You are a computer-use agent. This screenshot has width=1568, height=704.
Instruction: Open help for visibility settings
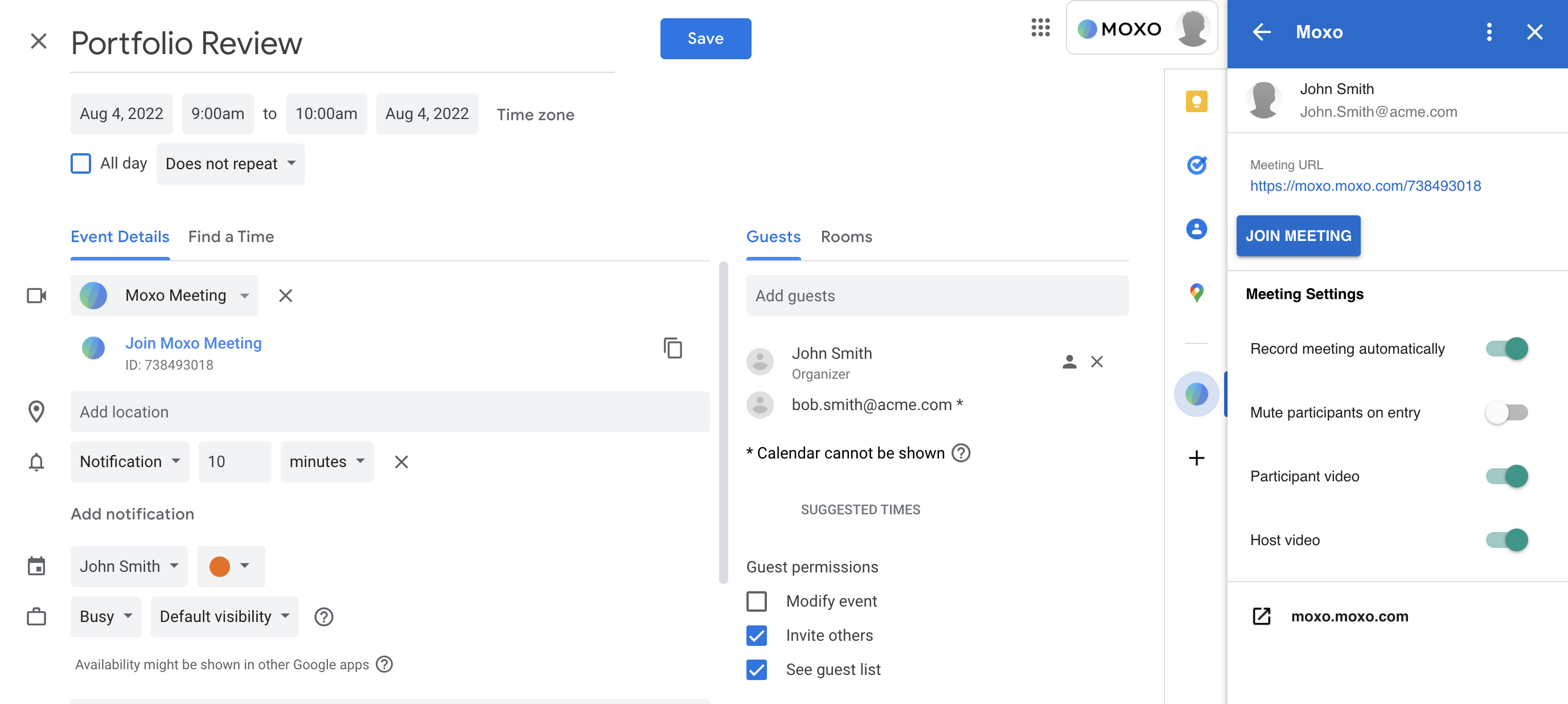(324, 617)
